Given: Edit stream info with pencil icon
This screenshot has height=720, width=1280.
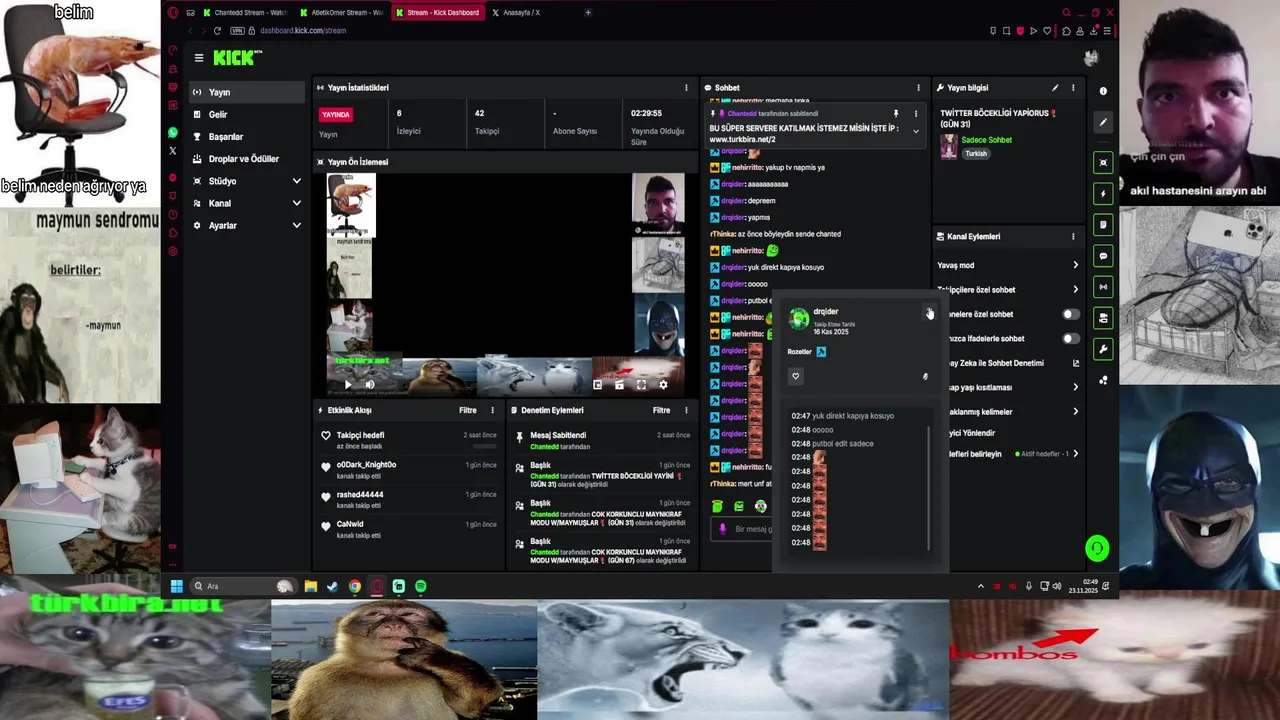Looking at the screenshot, I should (1055, 88).
